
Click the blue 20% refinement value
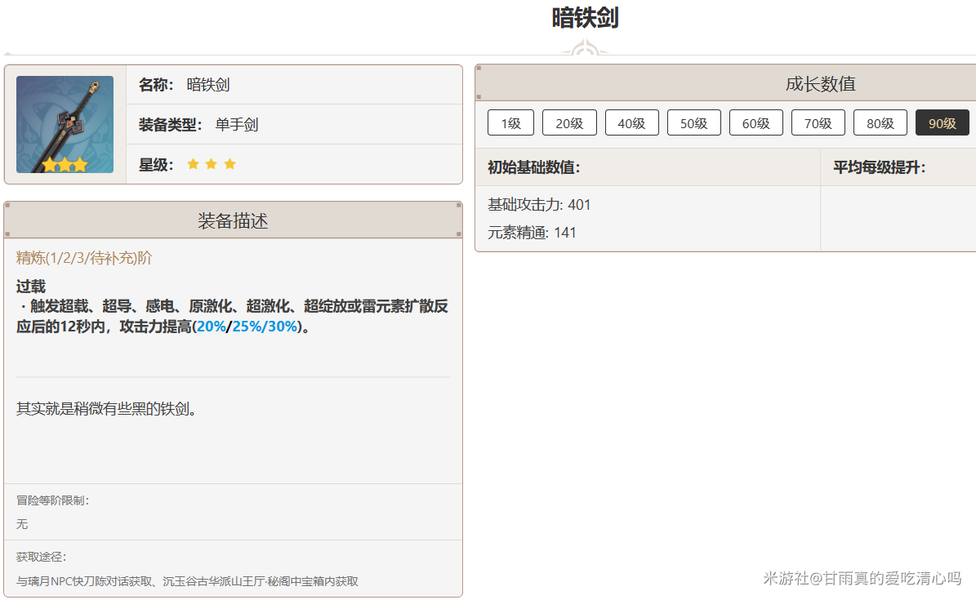[x=210, y=327]
